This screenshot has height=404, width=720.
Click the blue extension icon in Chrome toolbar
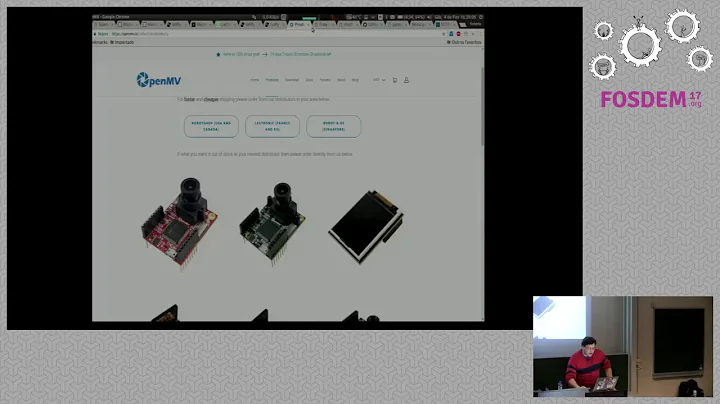click(451, 34)
